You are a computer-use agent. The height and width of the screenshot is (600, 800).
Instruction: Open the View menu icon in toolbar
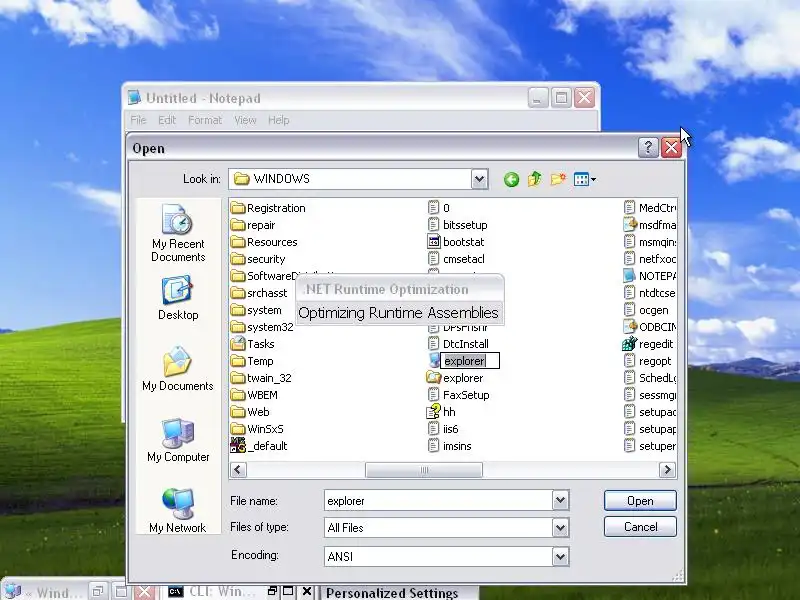click(584, 179)
